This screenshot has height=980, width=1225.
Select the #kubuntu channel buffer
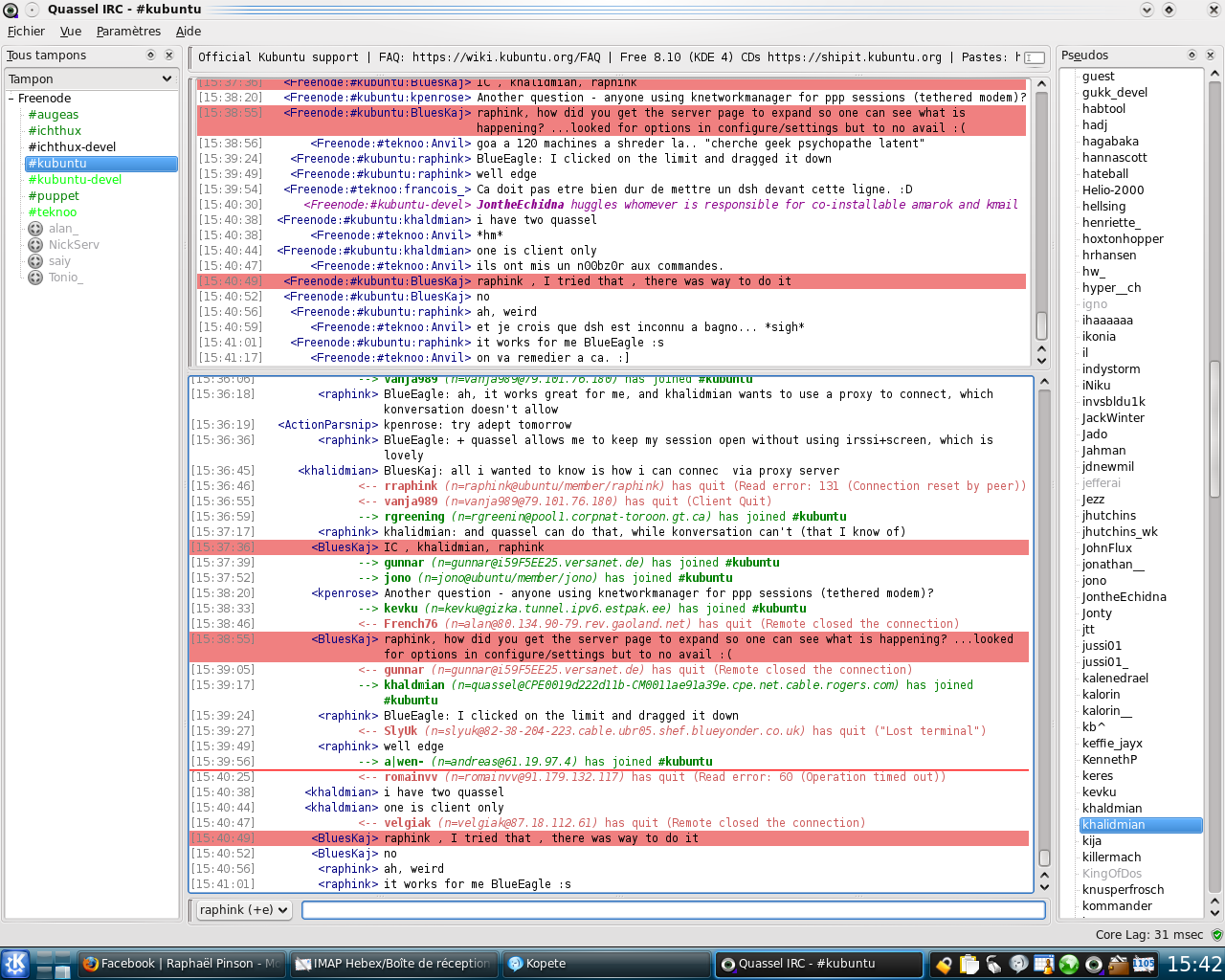pyautogui.click(x=101, y=164)
